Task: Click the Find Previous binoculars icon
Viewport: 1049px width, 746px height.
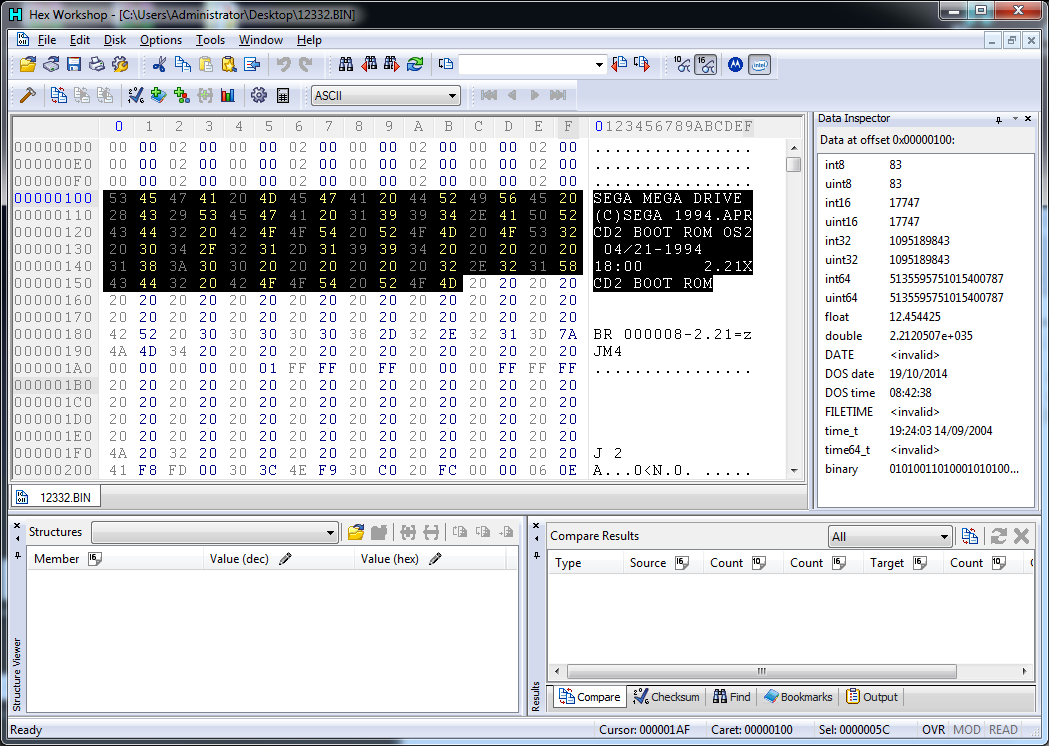Action: (369, 64)
